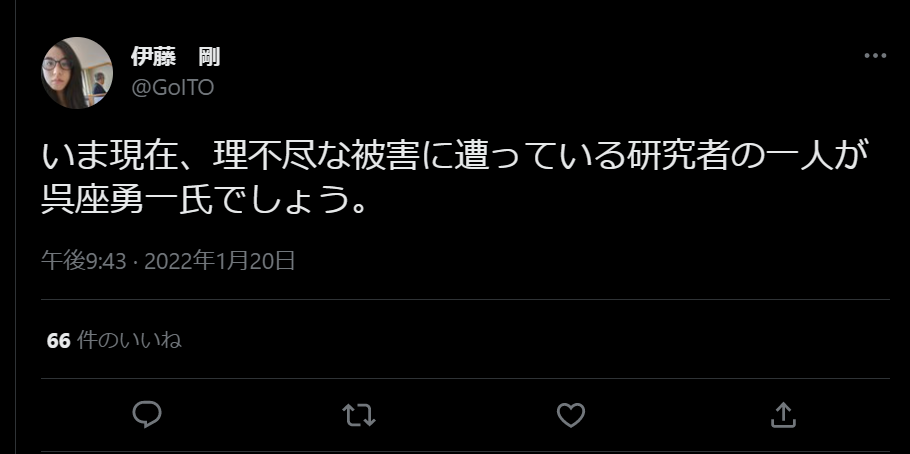The height and width of the screenshot is (454, 910).
Task: Open the 午後9:43 timestamp link
Action: (84, 261)
